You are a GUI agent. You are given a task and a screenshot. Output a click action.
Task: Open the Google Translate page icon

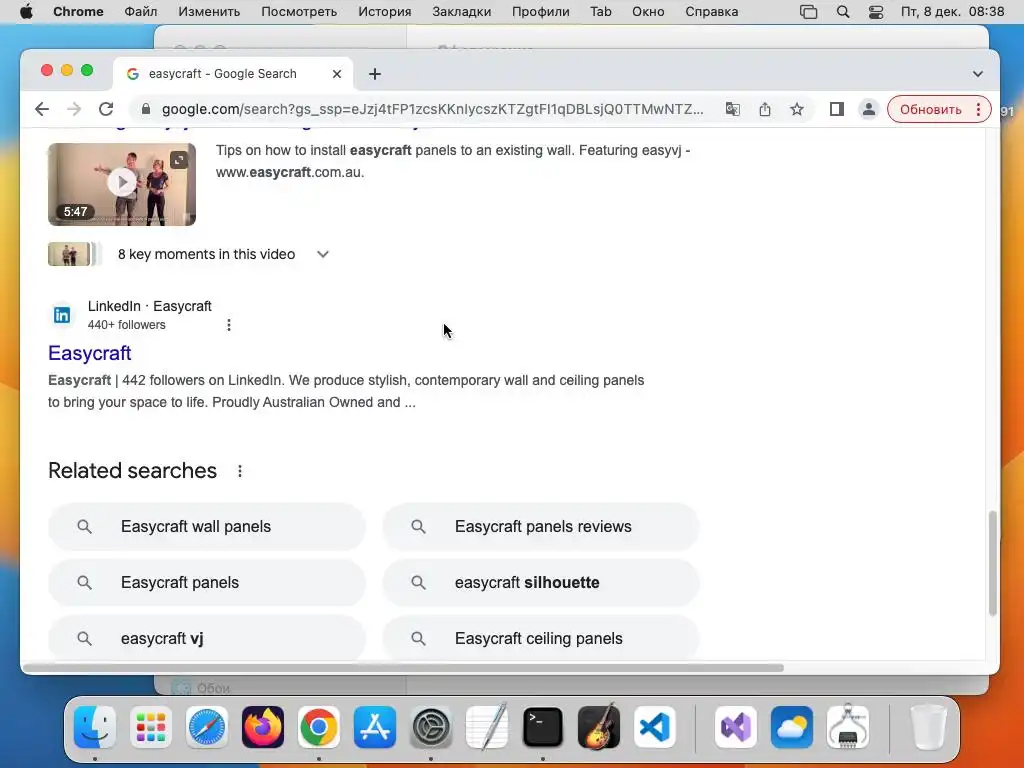click(x=733, y=109)
